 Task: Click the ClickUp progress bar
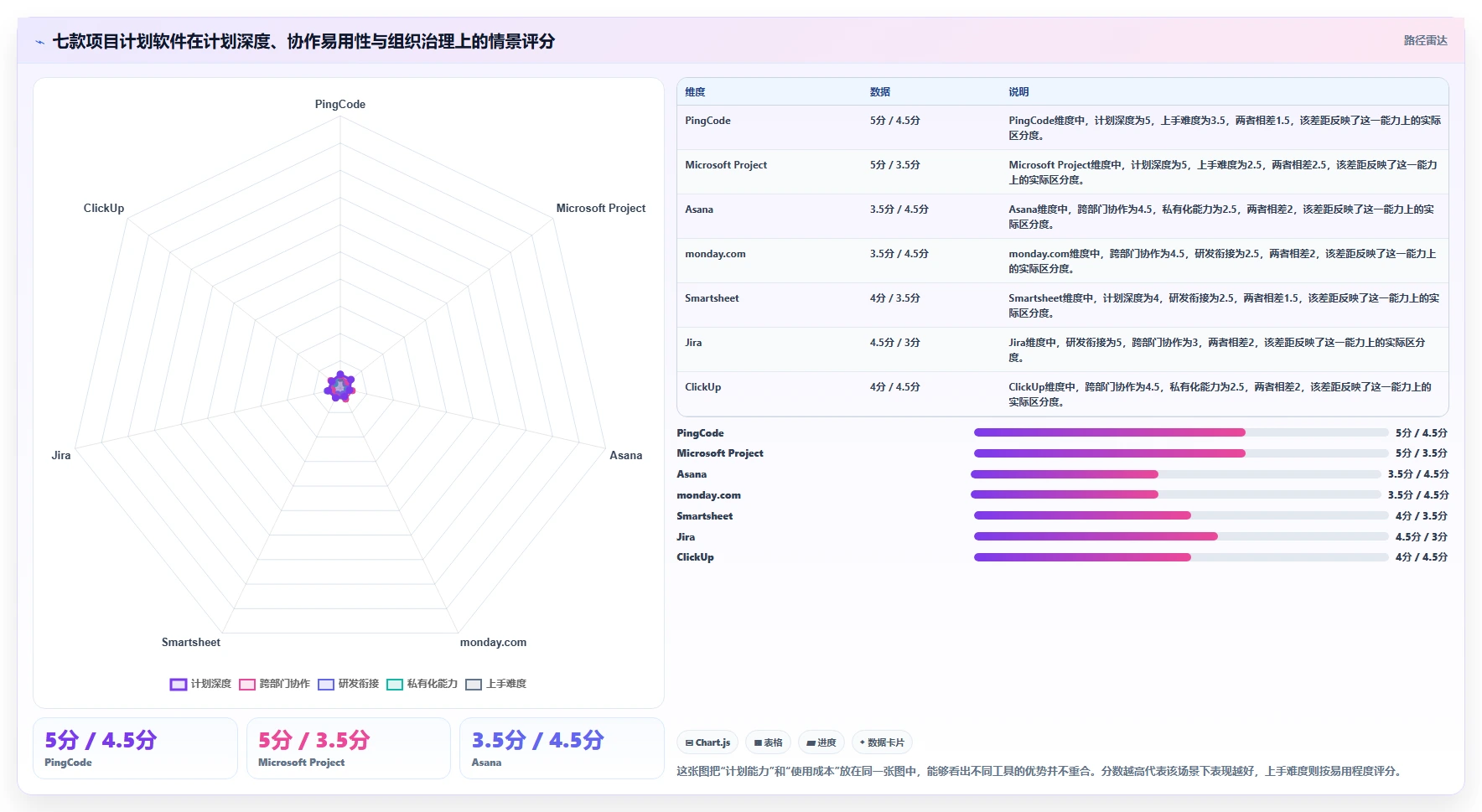[1181, 557]
